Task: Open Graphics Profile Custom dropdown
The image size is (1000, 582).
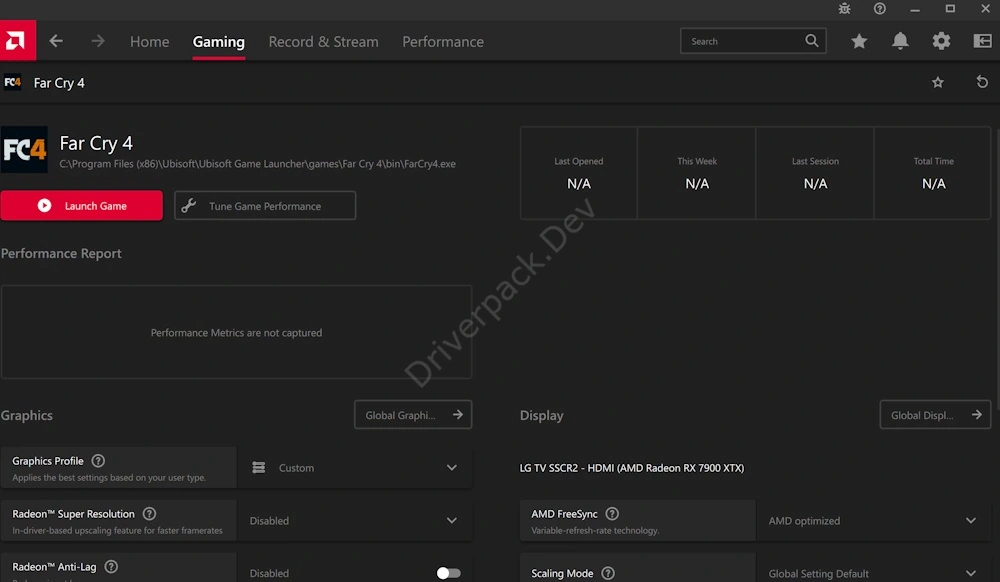Action: (x=355, y=468)
